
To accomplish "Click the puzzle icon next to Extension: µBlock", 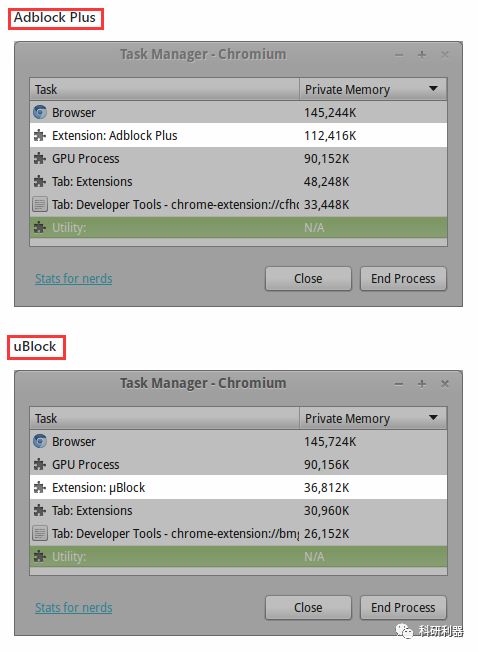I will (39, 487).
